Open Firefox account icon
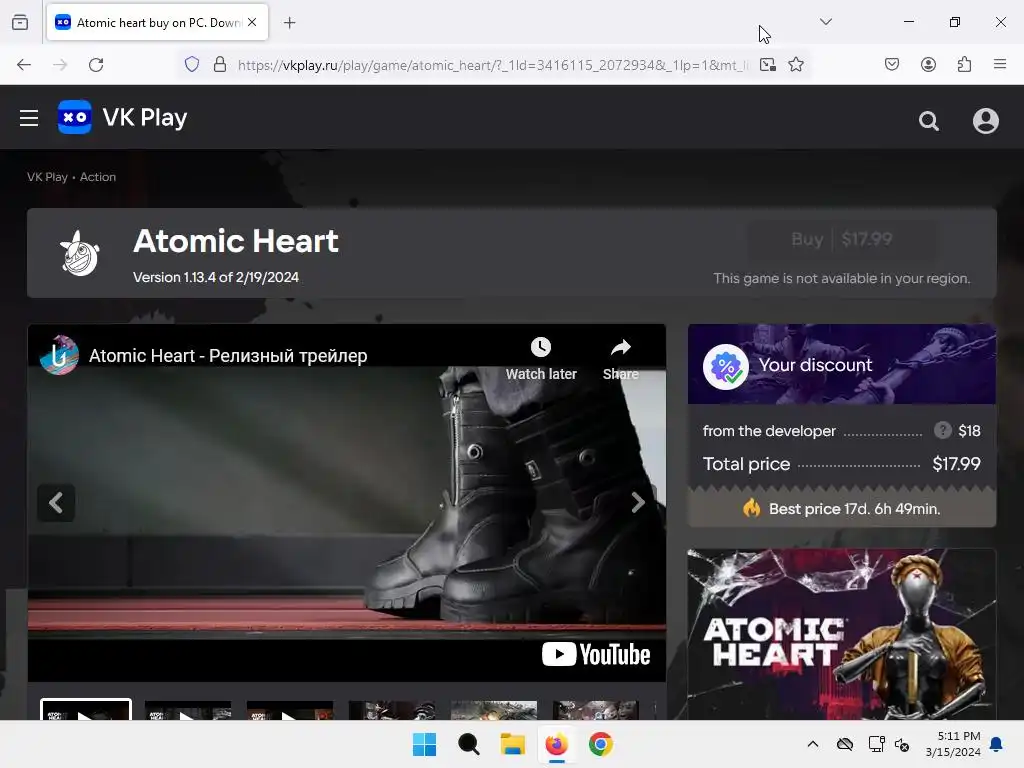1024x768 pixels. 928,64
